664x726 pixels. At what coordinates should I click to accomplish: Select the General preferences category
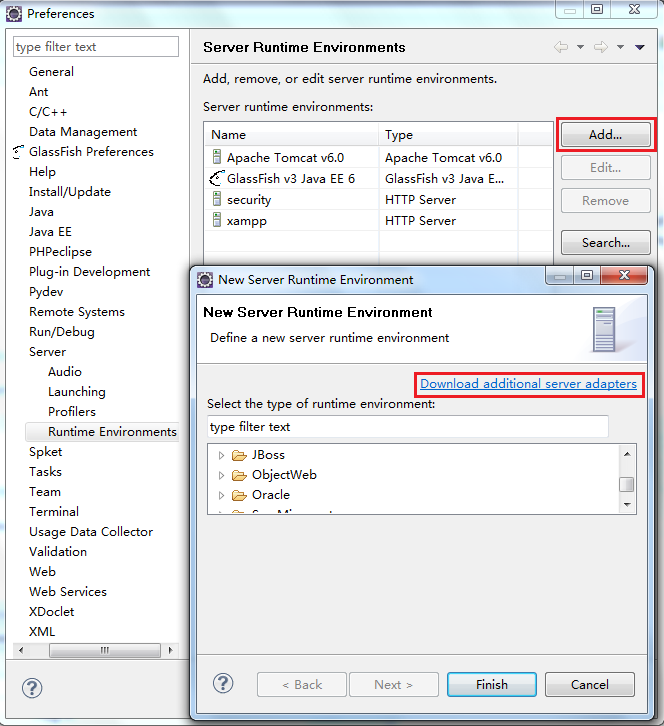(51, 72)
